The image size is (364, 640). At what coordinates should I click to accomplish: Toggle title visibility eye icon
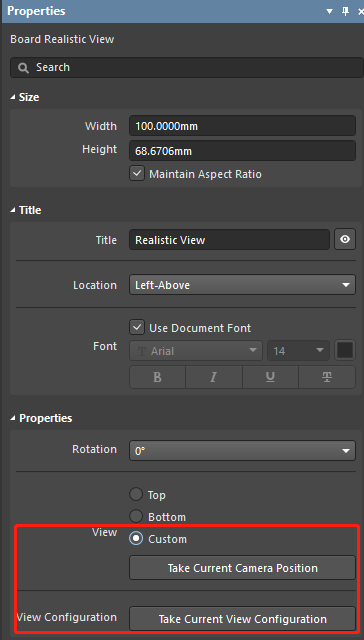tap(345, 240)
